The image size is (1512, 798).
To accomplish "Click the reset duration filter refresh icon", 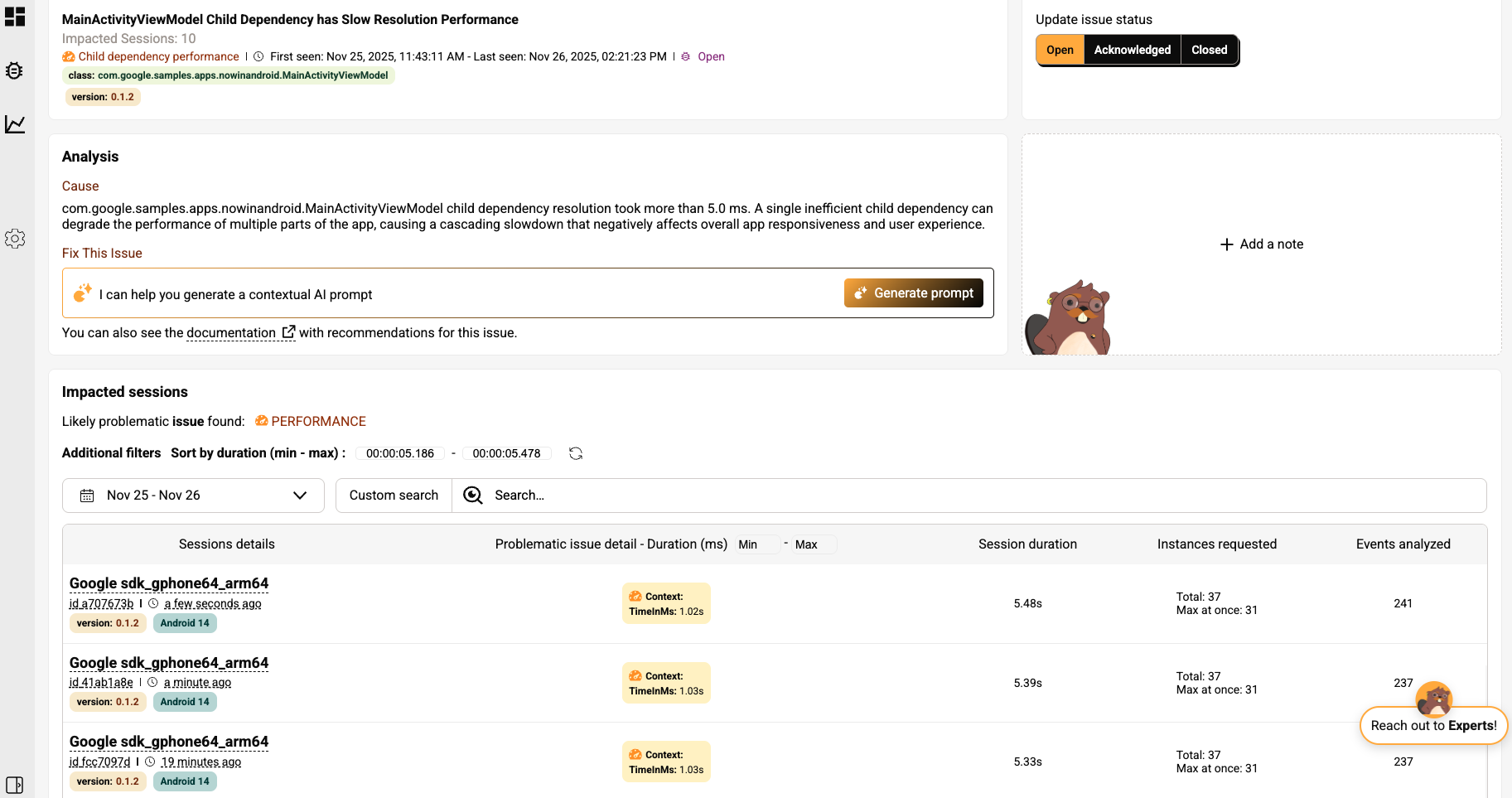I will [576, 453].
